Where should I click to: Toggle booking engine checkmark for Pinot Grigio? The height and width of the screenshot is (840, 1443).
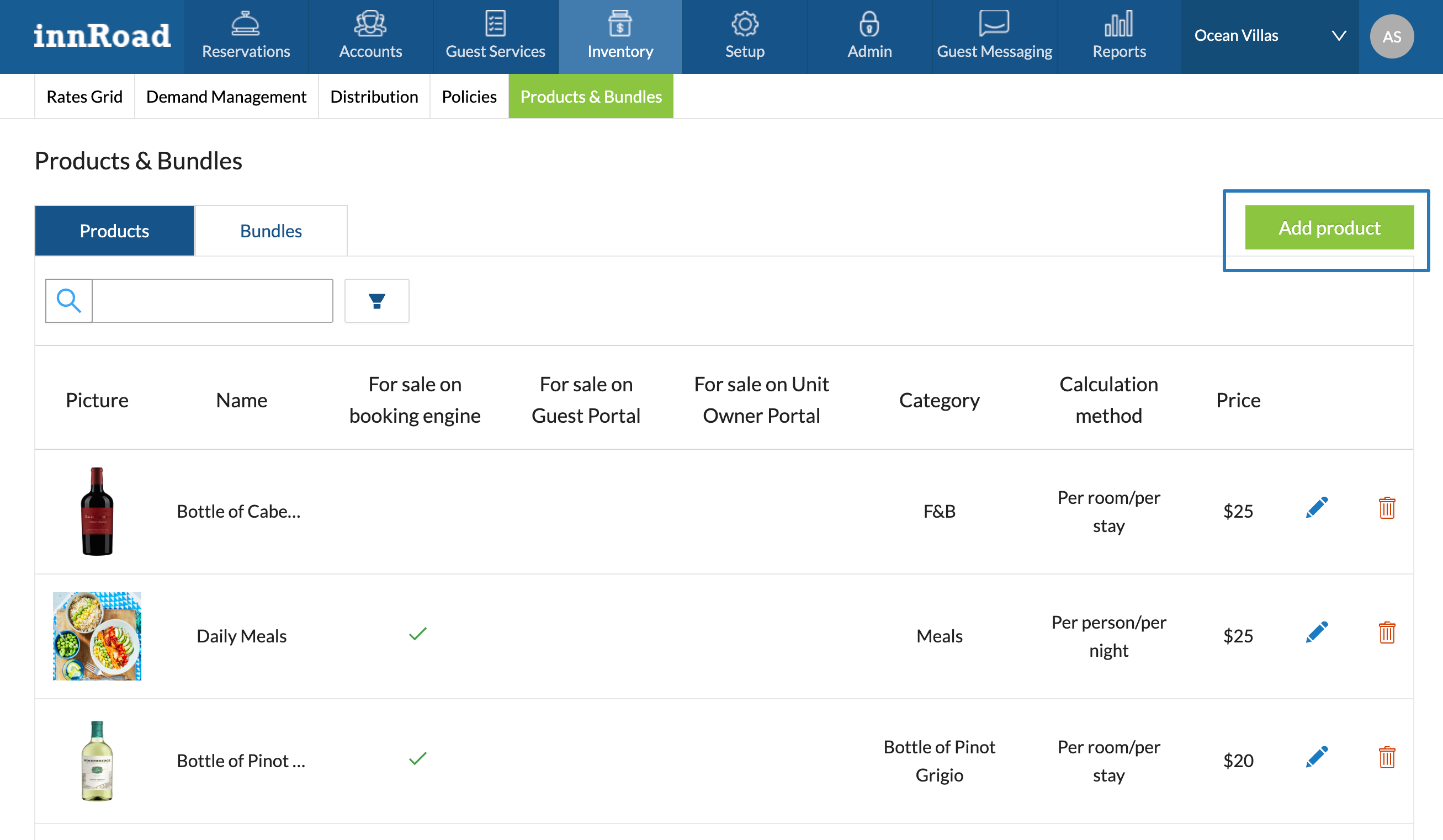[417, 758]
